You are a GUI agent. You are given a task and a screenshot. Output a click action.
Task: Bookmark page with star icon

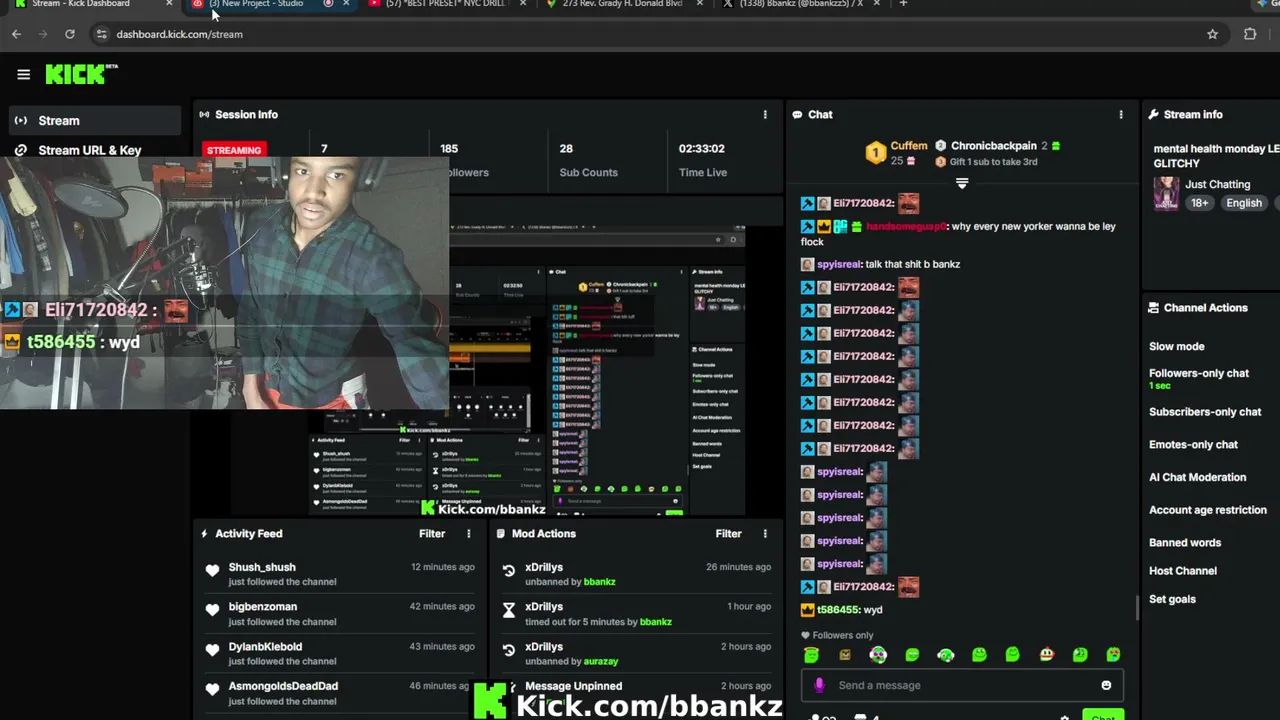[1212, 34]
